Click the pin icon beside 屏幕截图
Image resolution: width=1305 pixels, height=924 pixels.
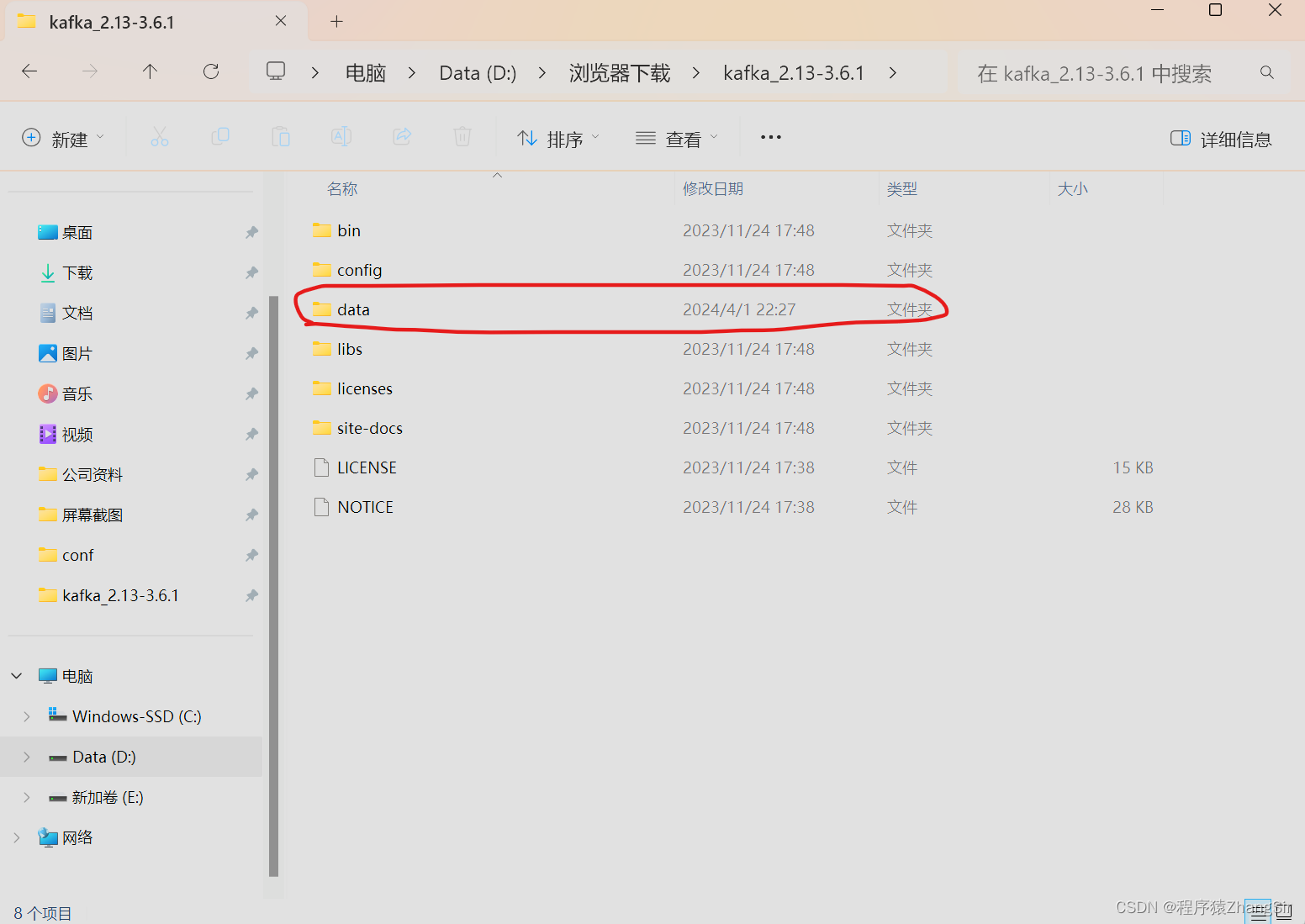[251, 515]
